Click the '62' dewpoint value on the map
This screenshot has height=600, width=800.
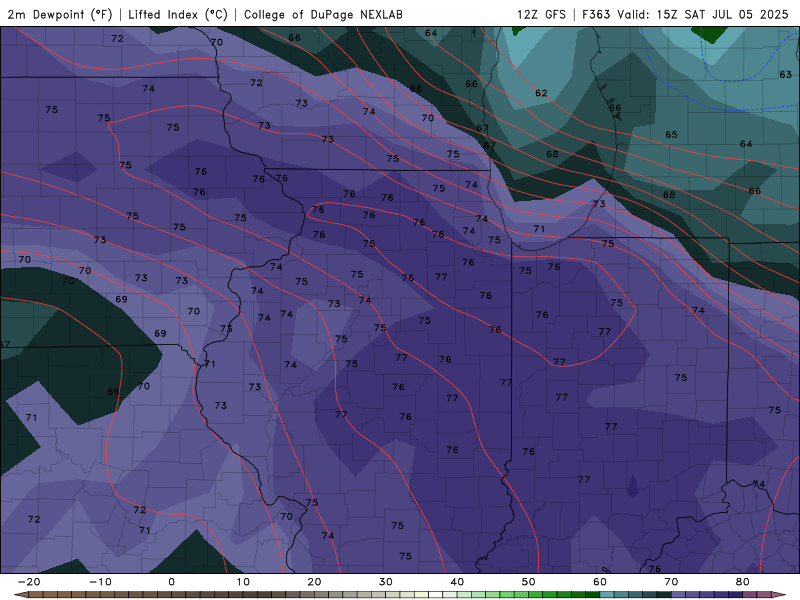541,93
